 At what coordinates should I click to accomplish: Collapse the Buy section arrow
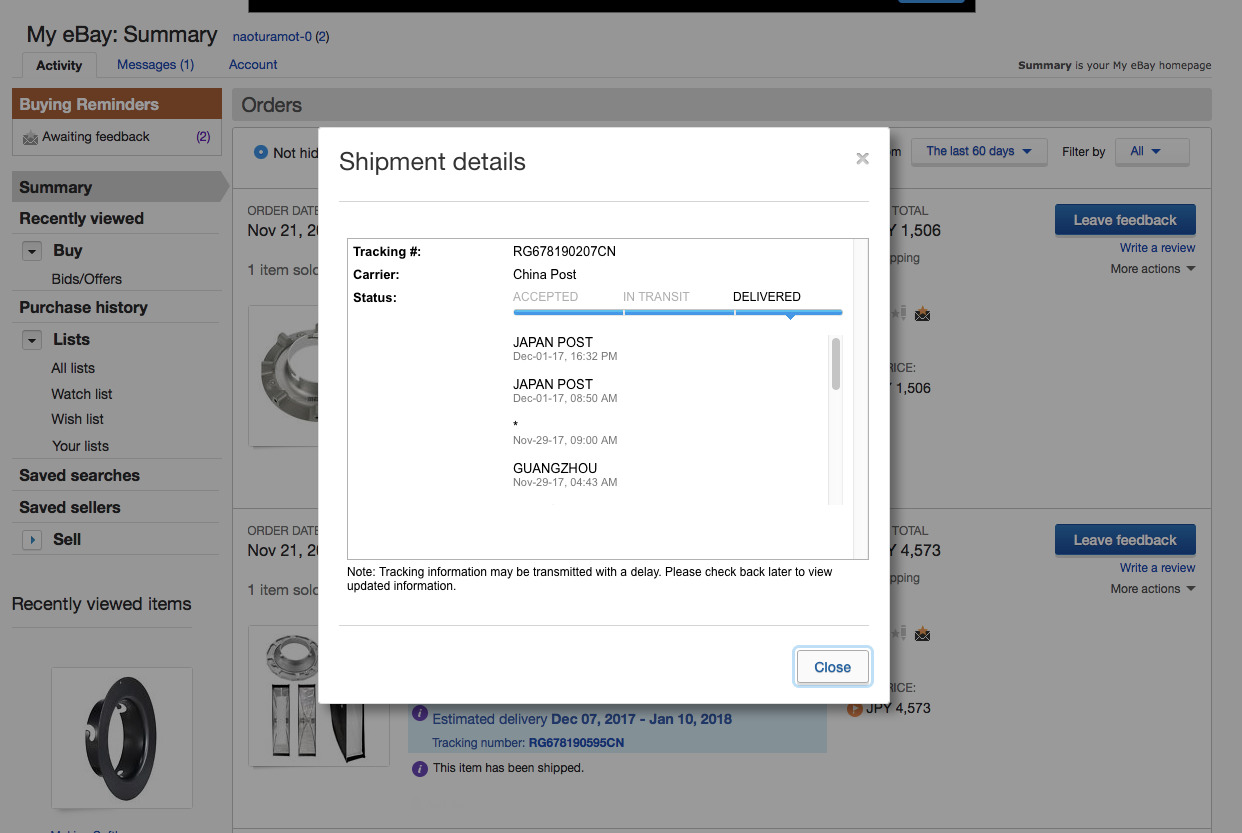[x=32, y=251]
